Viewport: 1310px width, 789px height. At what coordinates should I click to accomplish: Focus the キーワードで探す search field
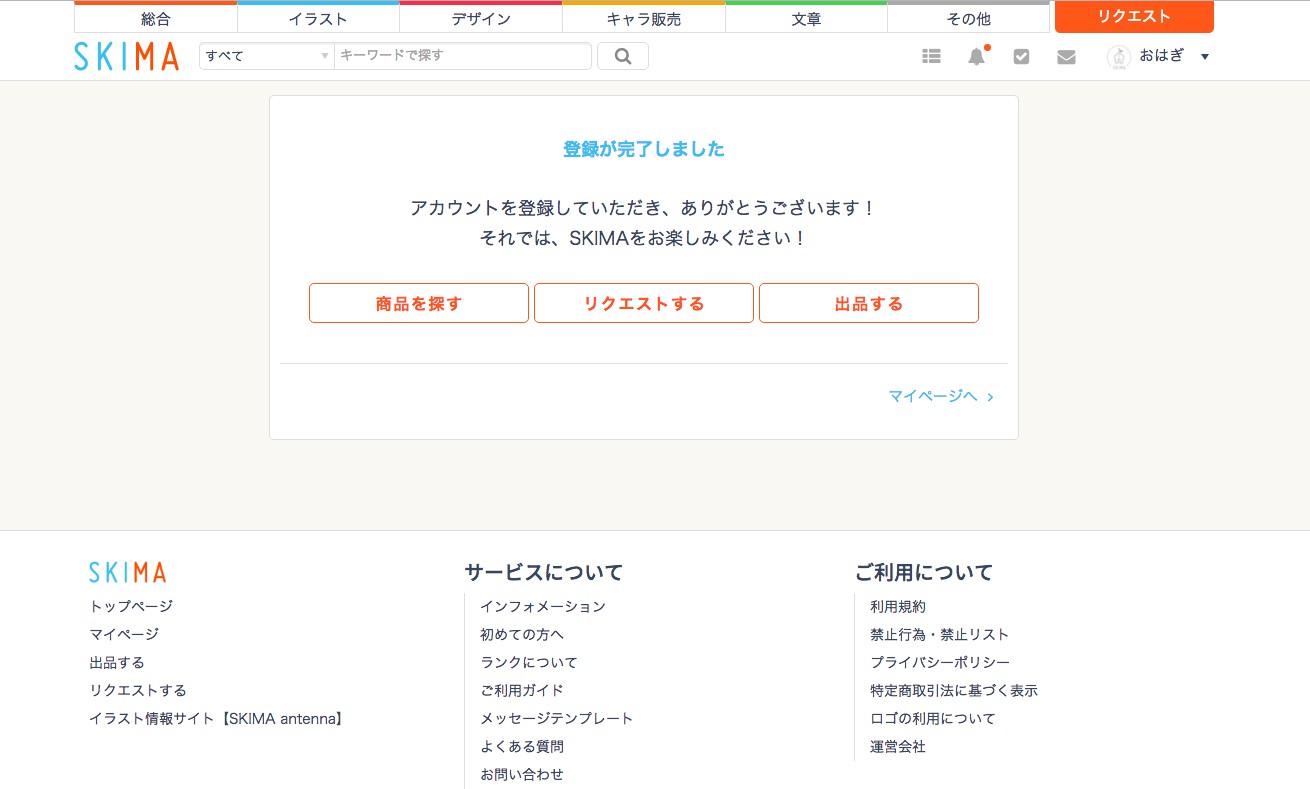click(463, 56)
